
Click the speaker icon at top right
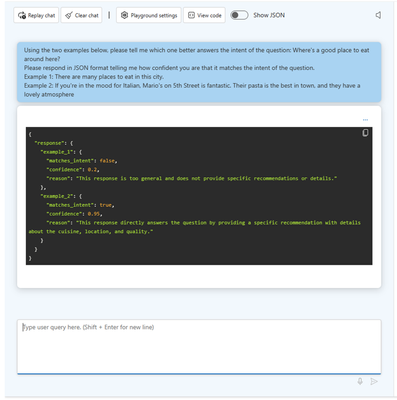378,15
